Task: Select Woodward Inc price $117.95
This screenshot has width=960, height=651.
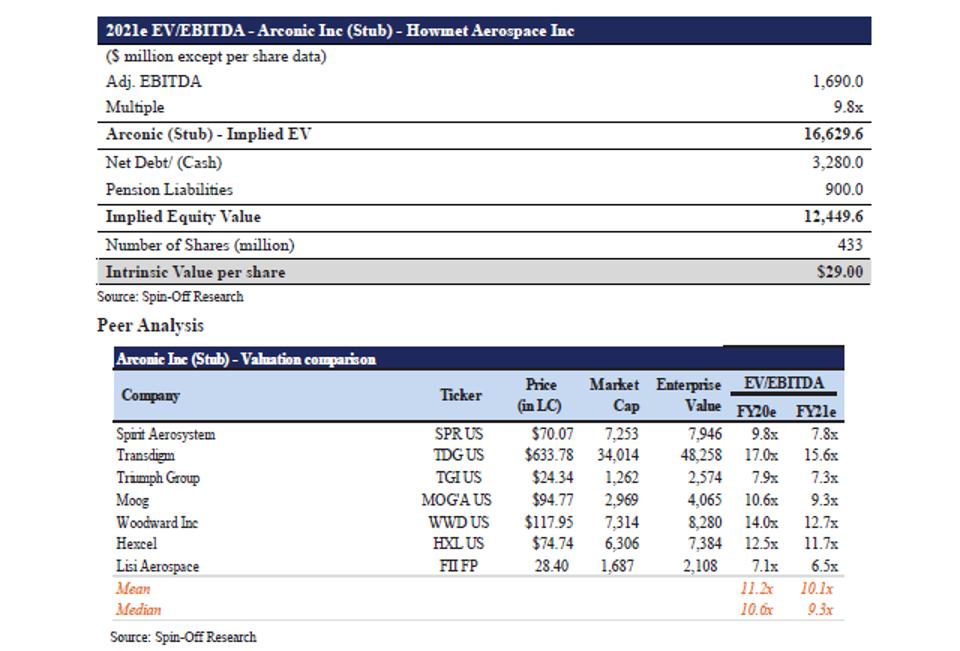Action: tap(549, 522)
